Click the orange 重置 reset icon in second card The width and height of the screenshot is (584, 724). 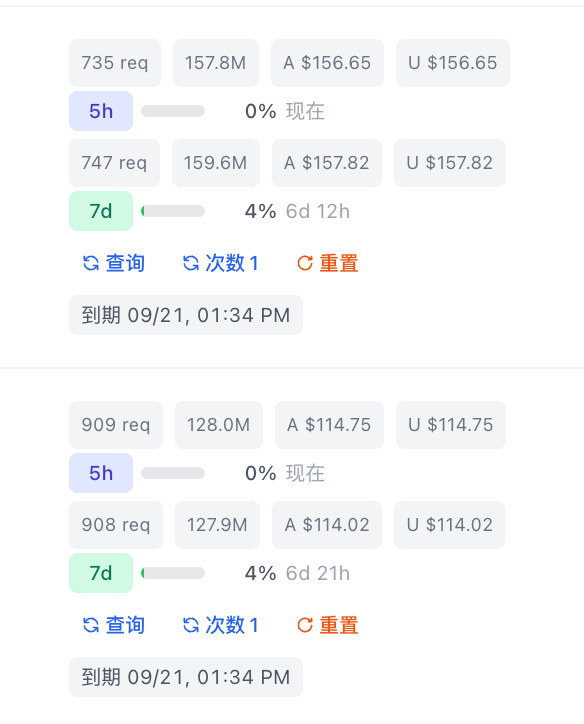(x=305, y=625)
